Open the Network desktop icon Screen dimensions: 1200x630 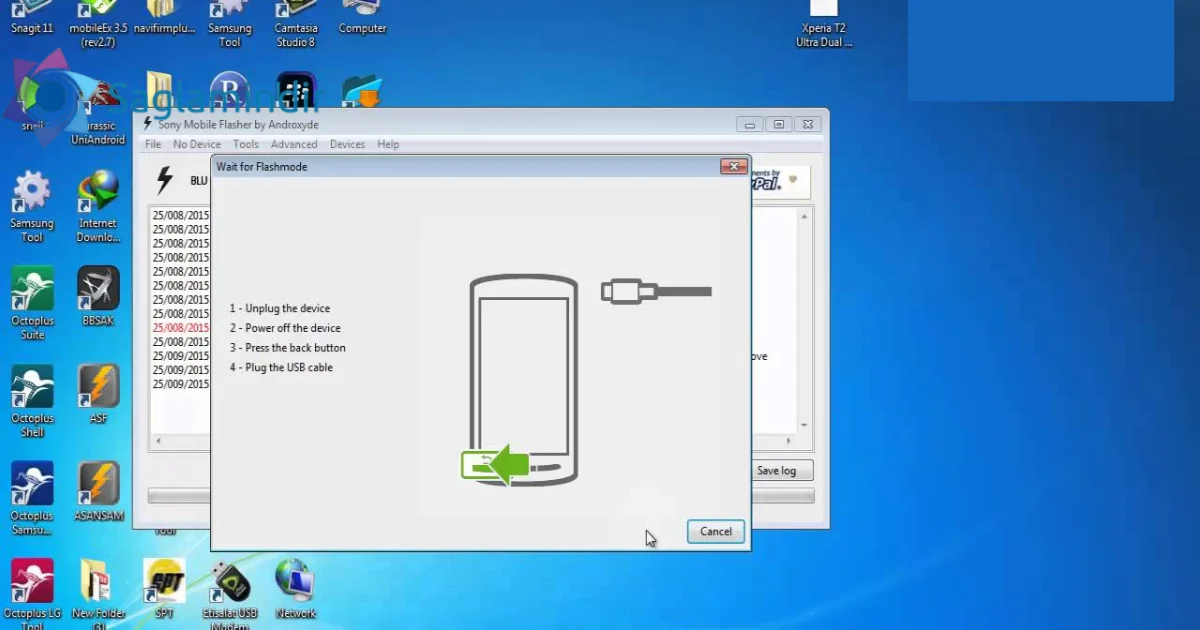click(x=296, y=589)
